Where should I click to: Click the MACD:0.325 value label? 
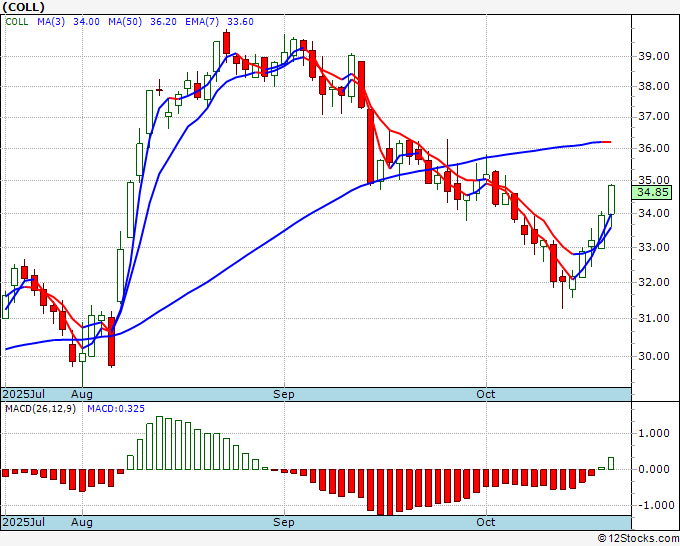(116, 409)
